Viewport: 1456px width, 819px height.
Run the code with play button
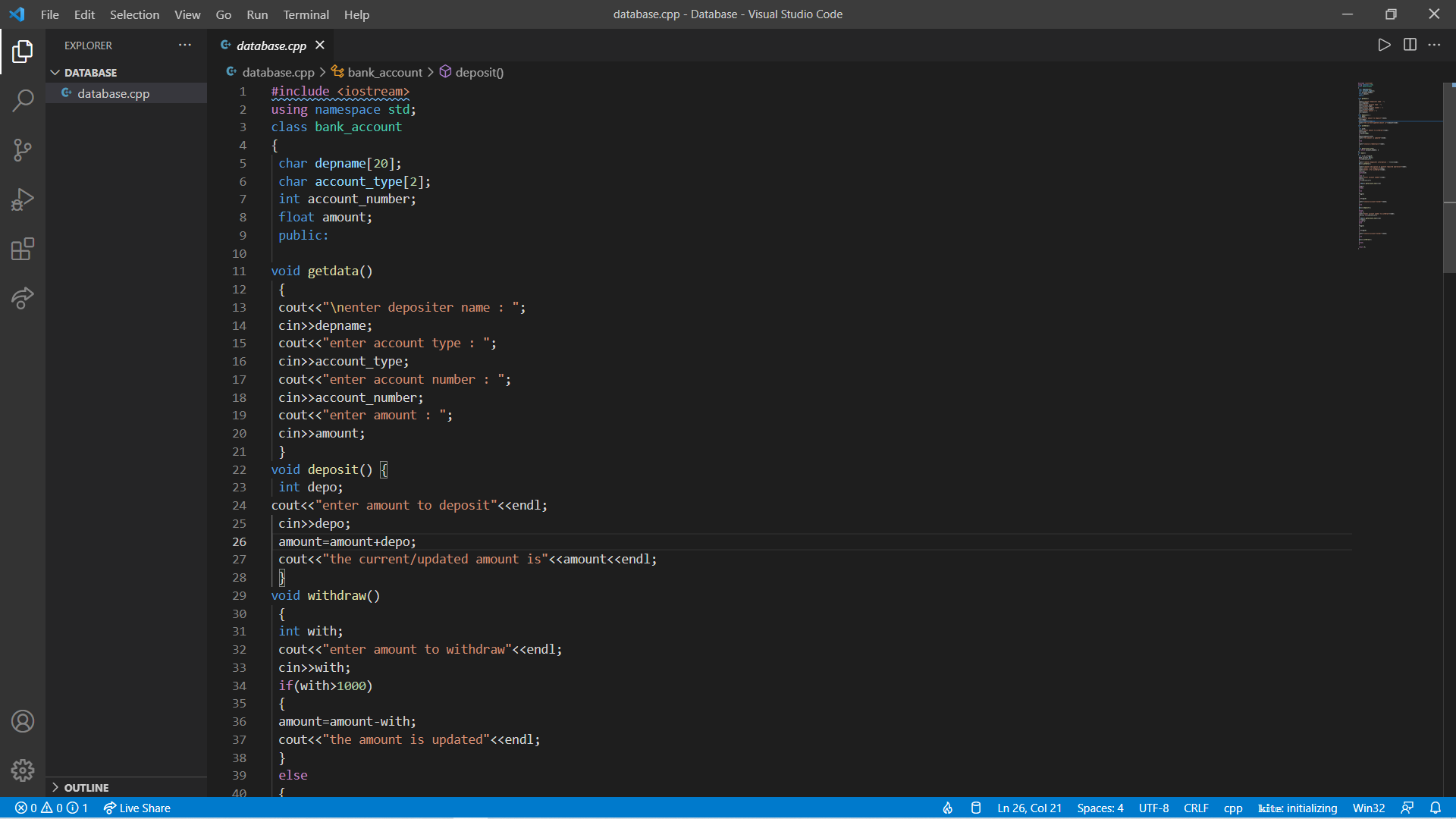[x=1384, y=45]
